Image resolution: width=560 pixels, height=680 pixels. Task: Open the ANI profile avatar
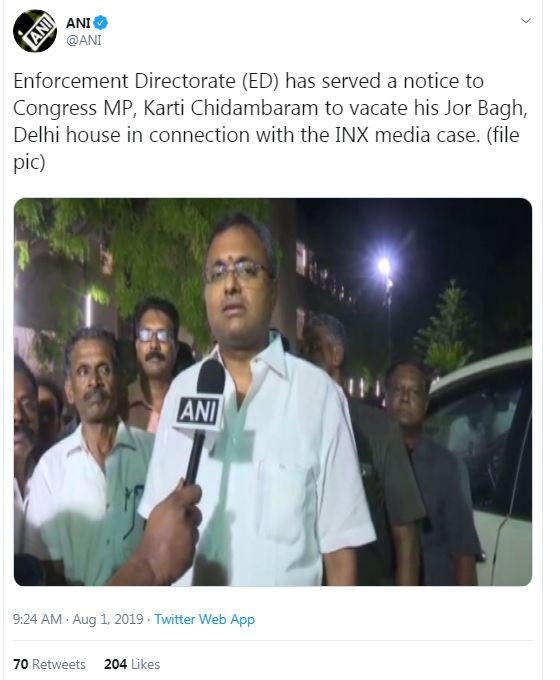click(x=35, y=31)
